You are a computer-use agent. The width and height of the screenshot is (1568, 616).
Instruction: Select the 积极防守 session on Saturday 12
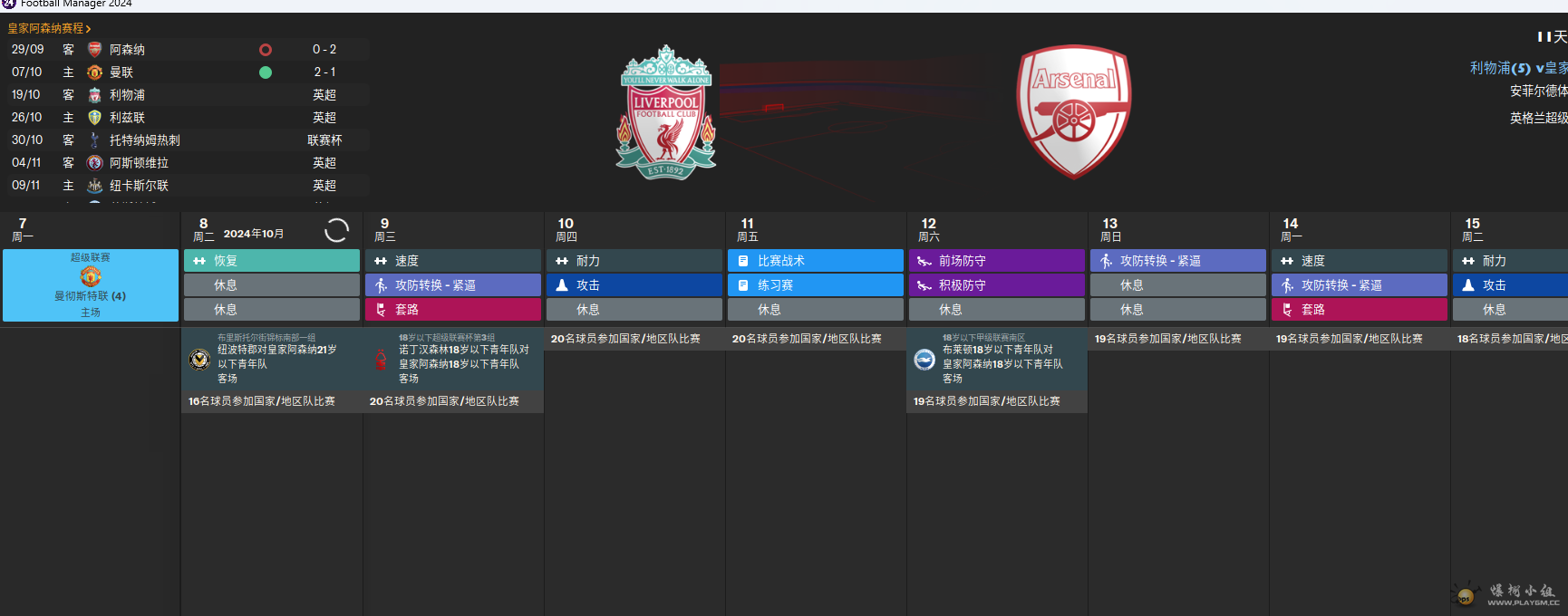point(997,285)
